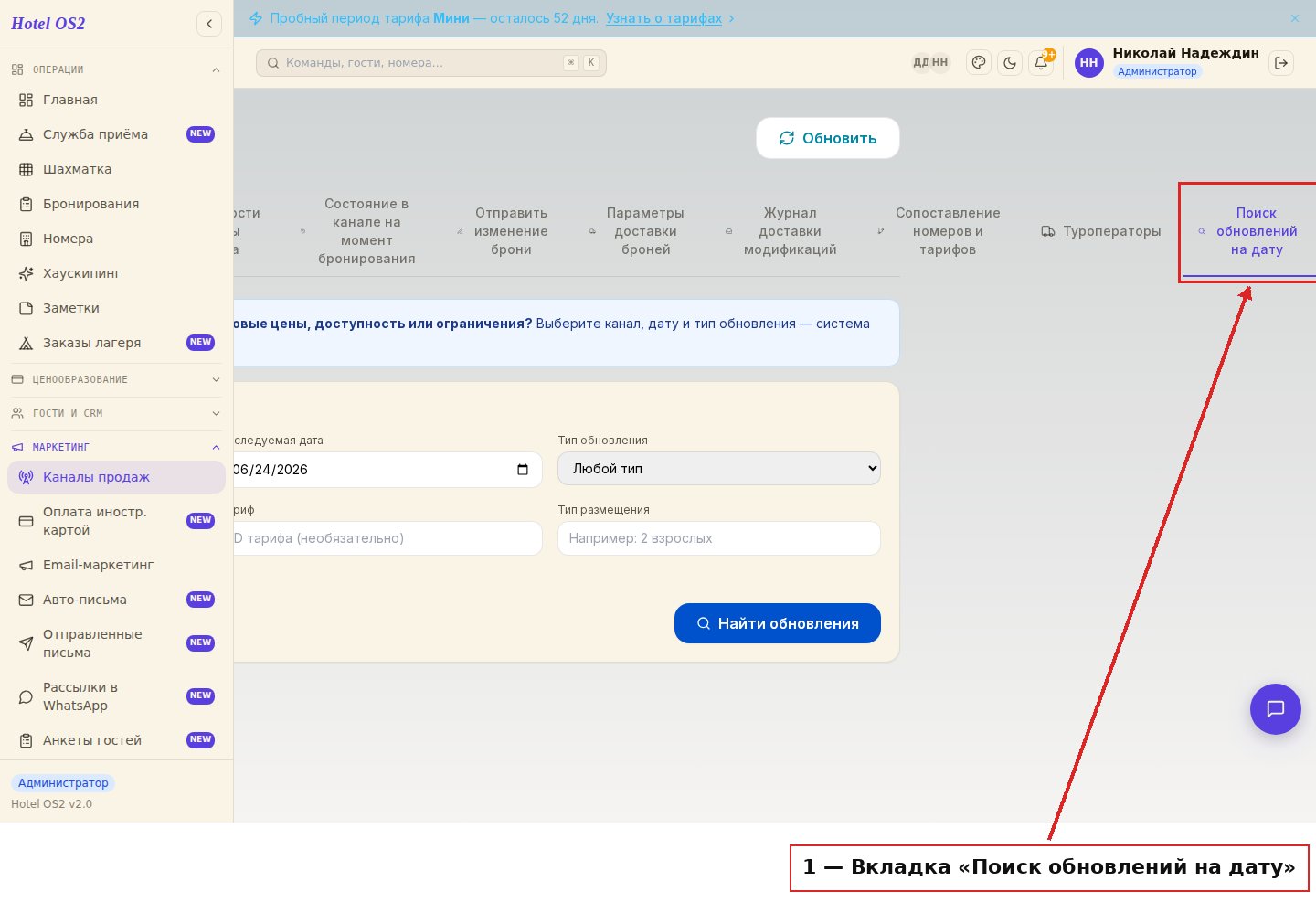This screenshot has width=1316, height=913.
Task: Open the floating chat support button
Action: coord(1276,709)
